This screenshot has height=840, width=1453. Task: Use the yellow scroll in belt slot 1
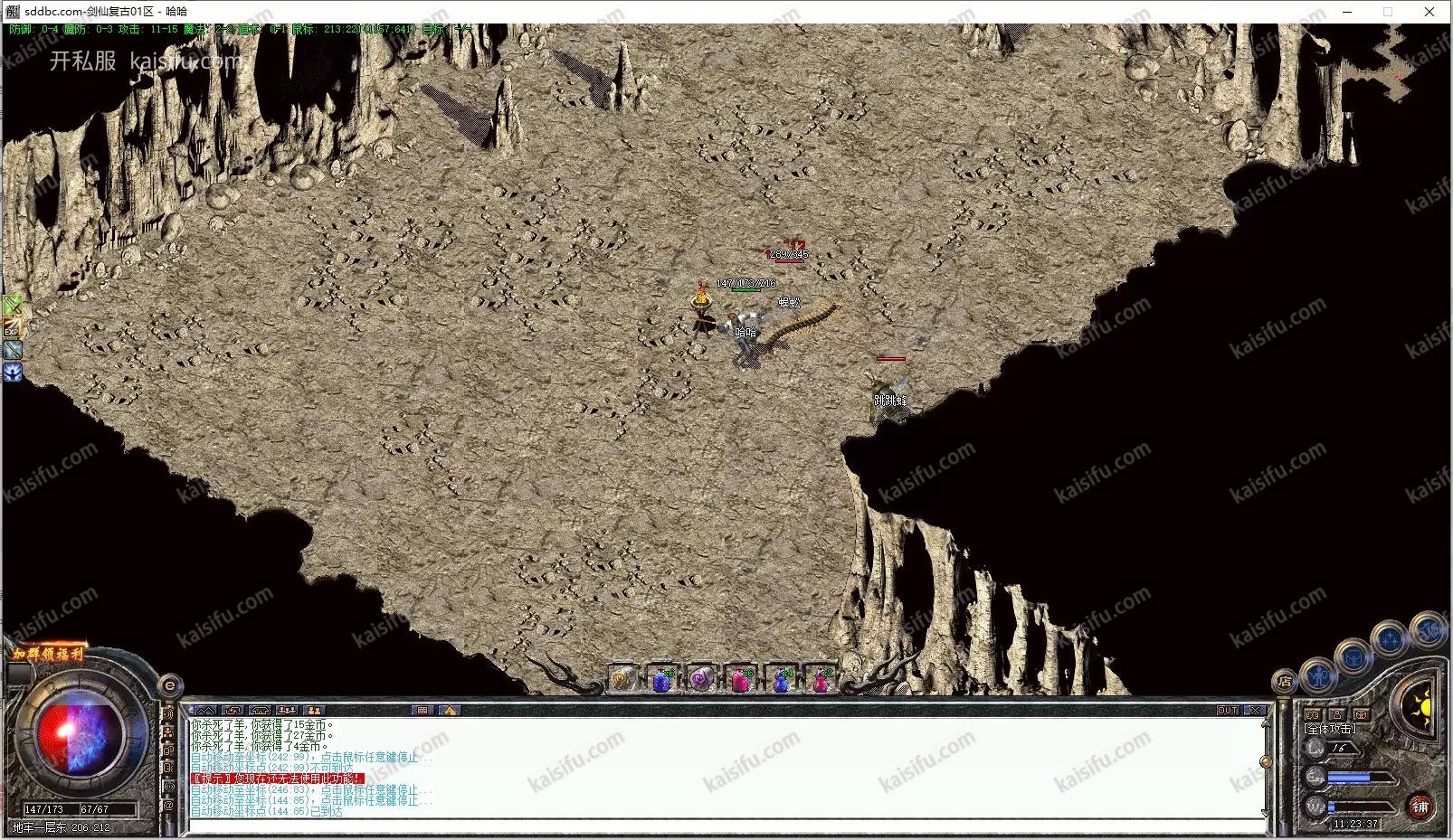point(622,677)
